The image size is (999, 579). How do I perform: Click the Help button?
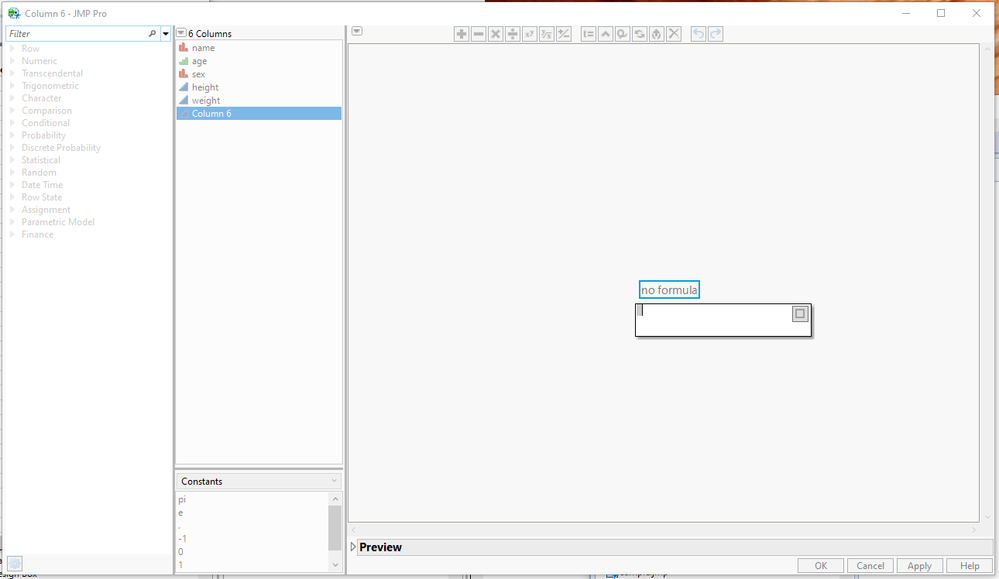click(x=970, y=566)
